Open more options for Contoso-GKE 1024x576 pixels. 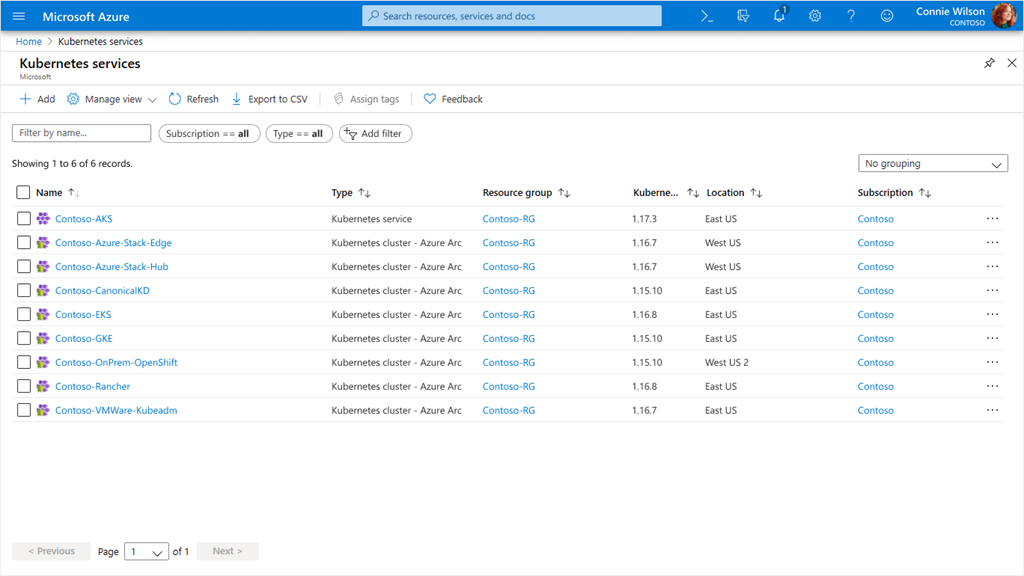pos(993,338)
